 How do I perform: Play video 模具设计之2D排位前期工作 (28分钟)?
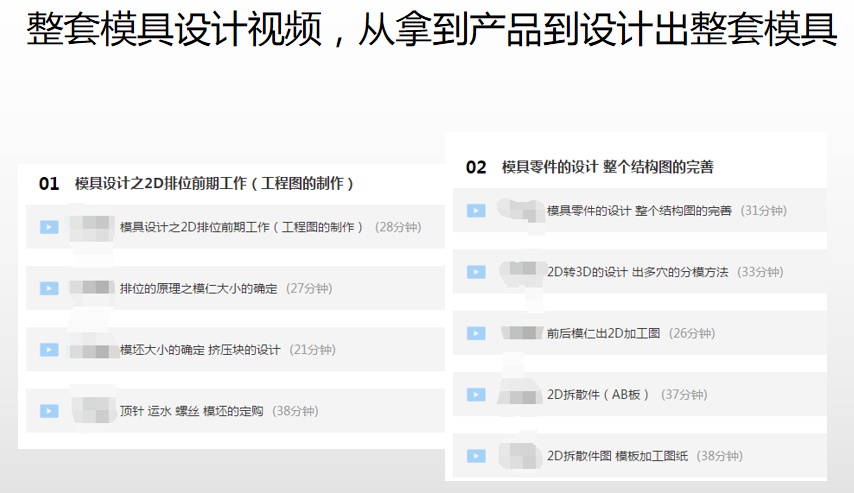[x=49, y=227]
